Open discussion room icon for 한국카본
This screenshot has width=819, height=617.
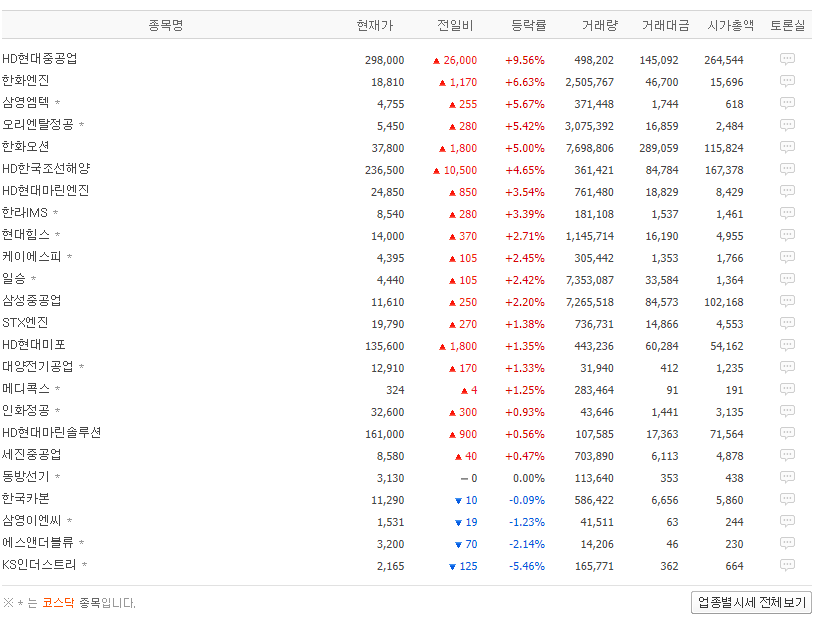click(x=787, y=498)
